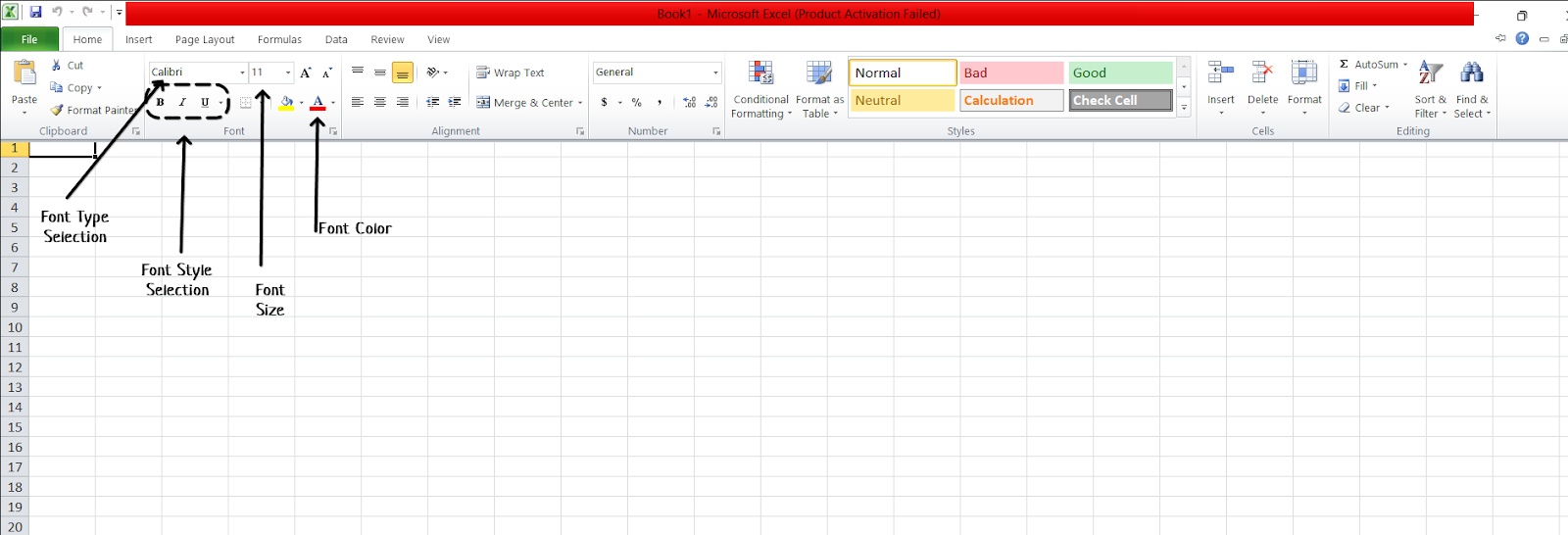
Task: Toggle Align Text Left
Action: pyautogui.click(x=358, y=102)
